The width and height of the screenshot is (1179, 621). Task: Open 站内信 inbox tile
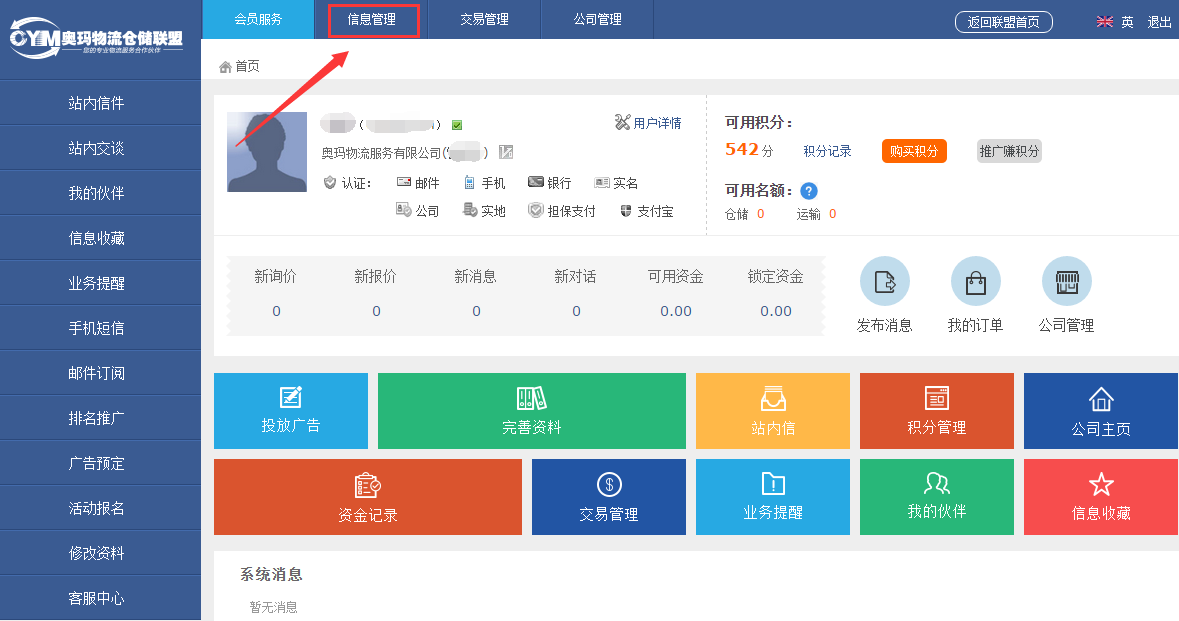(x=773, y=411)
